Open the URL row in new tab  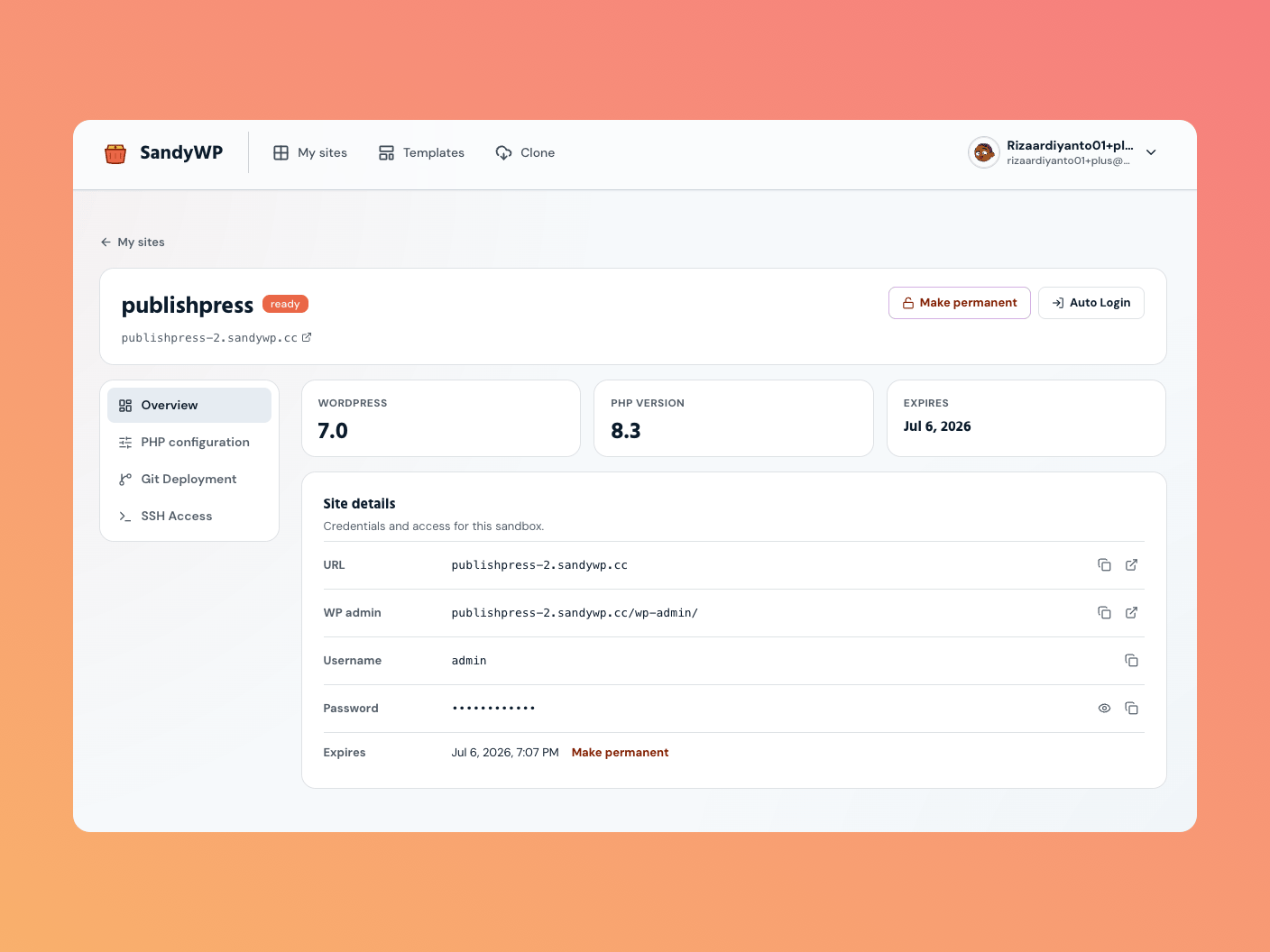[1131, 565]
